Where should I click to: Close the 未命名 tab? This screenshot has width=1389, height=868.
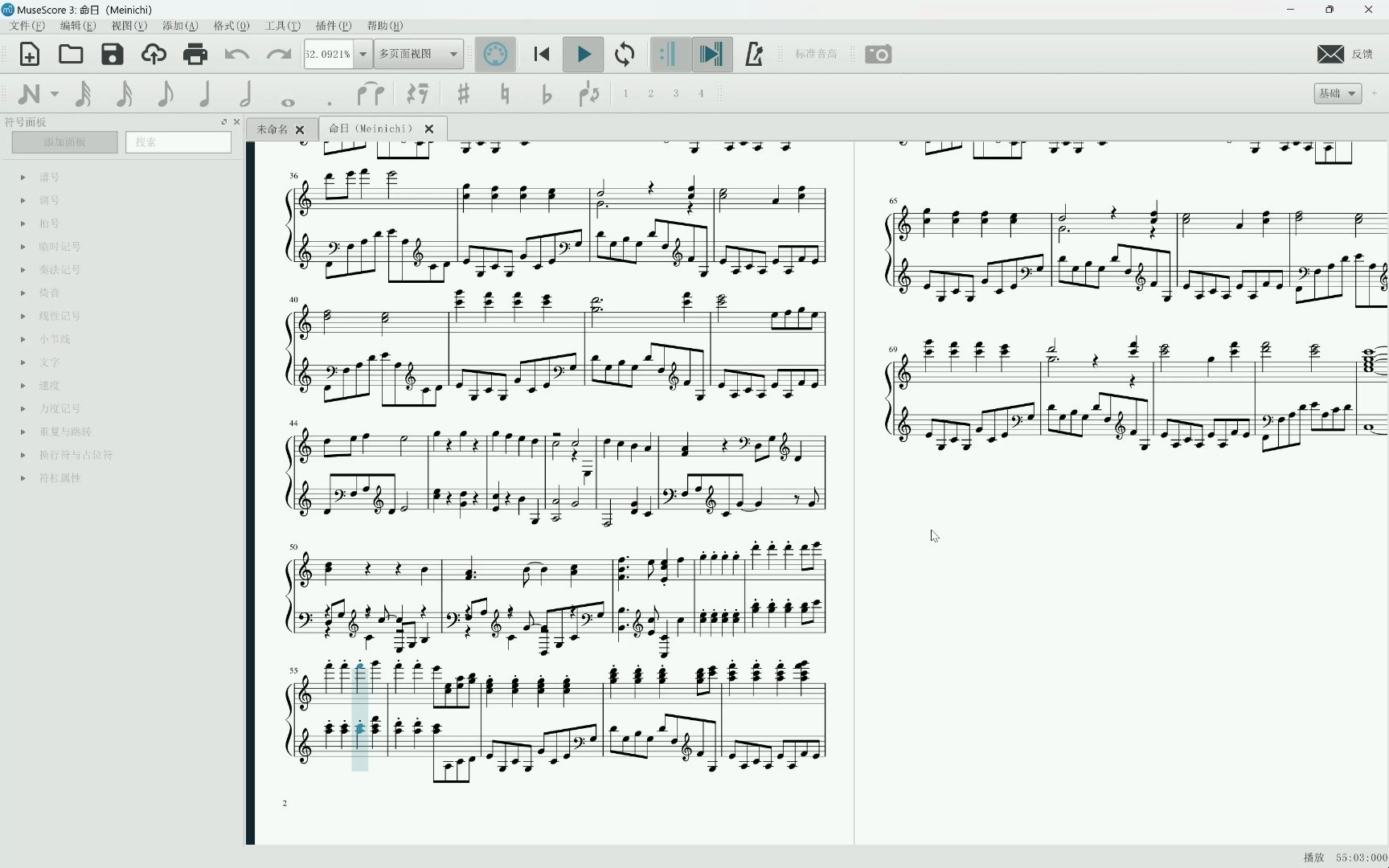[300, 129]
